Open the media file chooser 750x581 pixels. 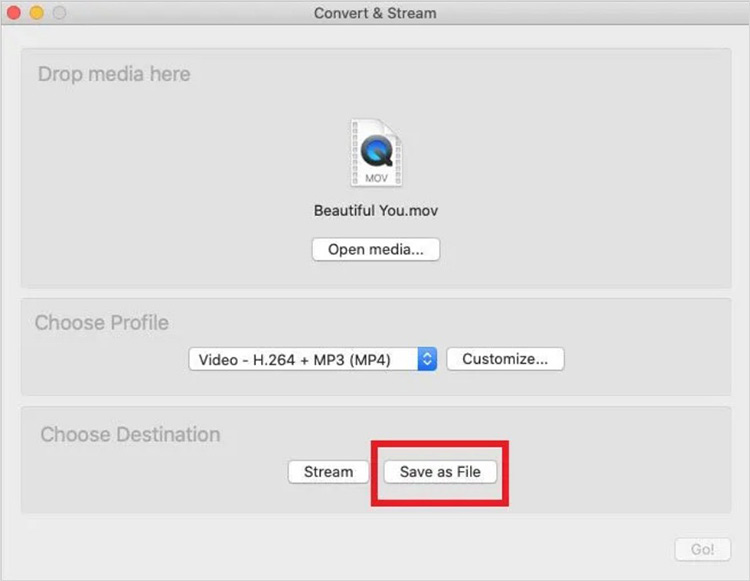click(x=376, y=249)
